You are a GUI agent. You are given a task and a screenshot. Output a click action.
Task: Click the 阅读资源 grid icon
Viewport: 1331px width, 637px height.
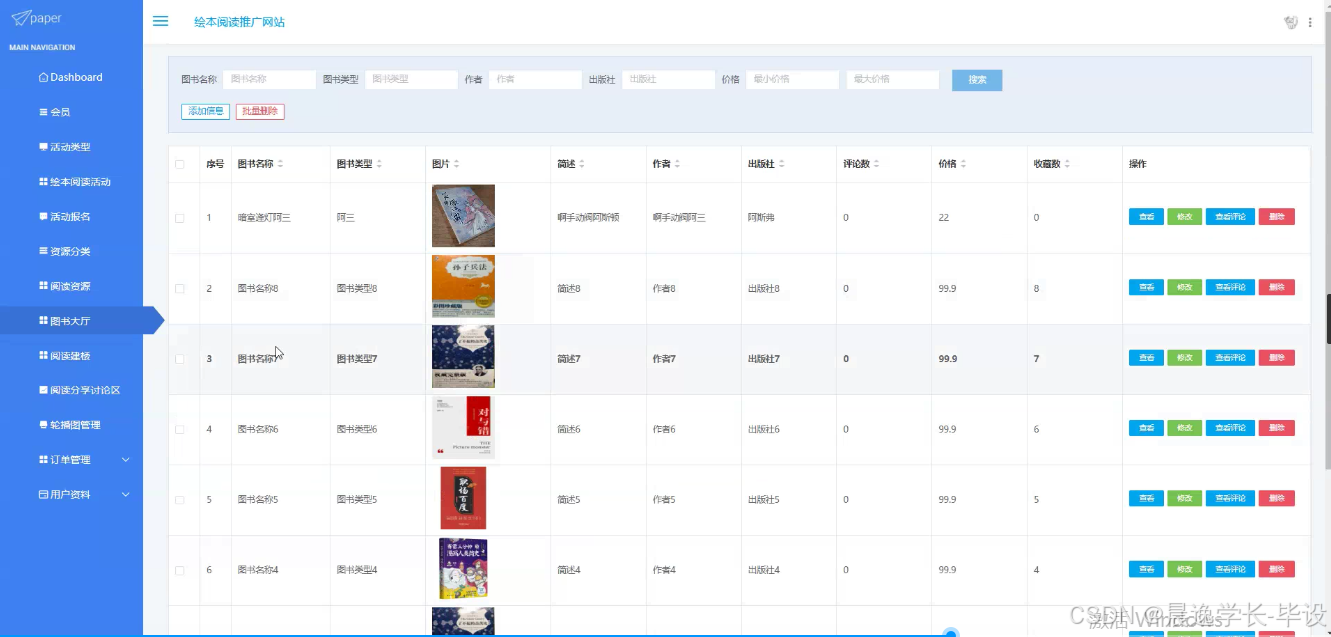click(x=43, y=286)
